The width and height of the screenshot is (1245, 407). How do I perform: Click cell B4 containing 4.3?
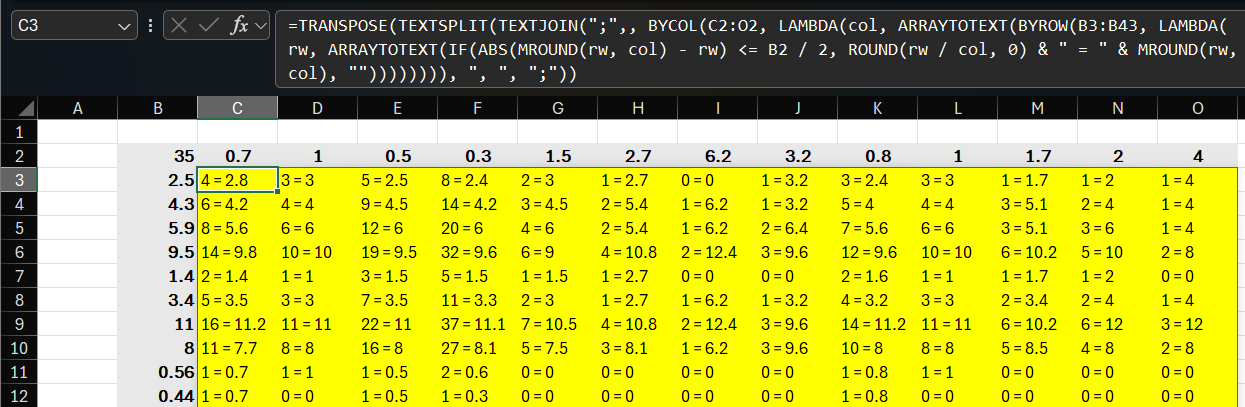[157, 204]
